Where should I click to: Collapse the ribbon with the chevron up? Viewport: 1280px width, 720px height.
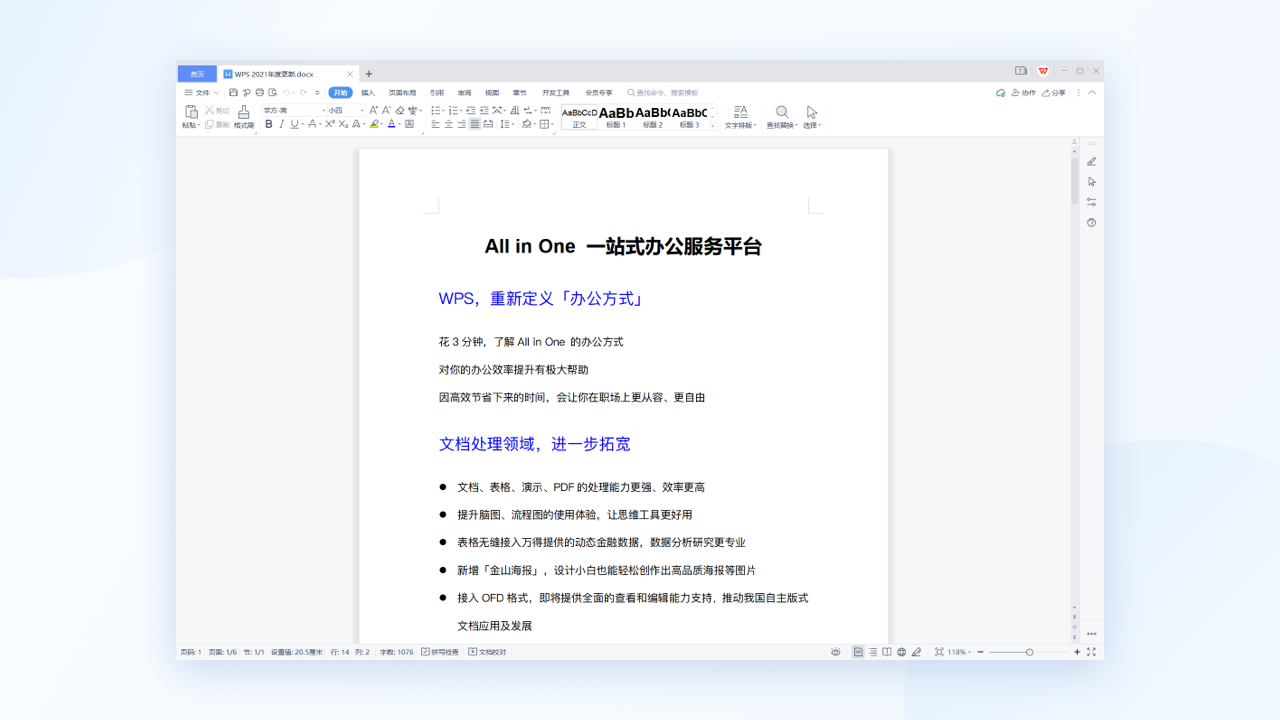[x=1092, y=93]
